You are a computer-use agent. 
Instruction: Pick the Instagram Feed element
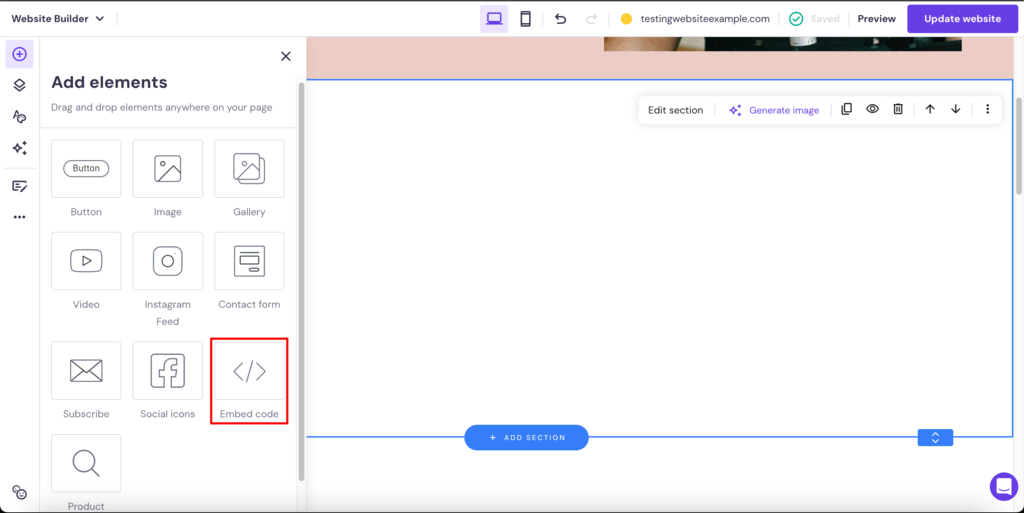pos(168,262)
